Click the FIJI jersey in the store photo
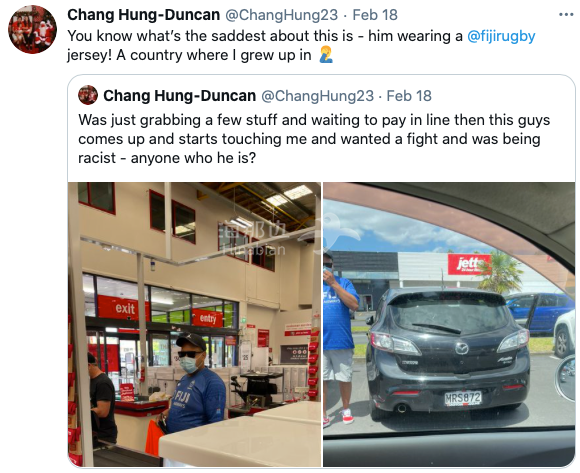The width and height of the screenshot is (580, 473). pos(195,399)
